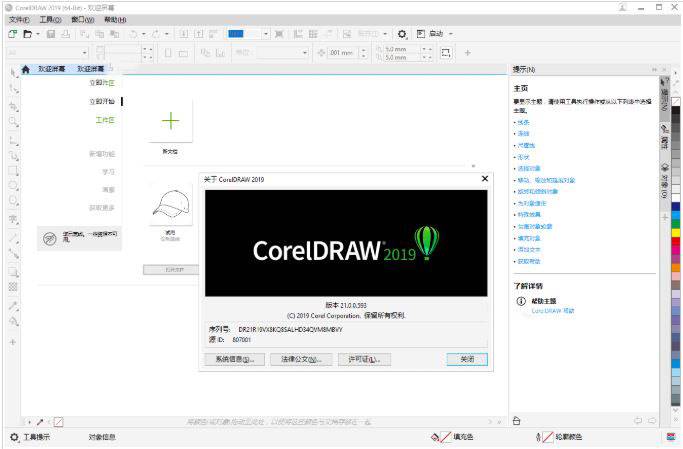Click the gear icon on the status bar
The height and width of the screenshot is (449, 683).
(x=14, y=437)
